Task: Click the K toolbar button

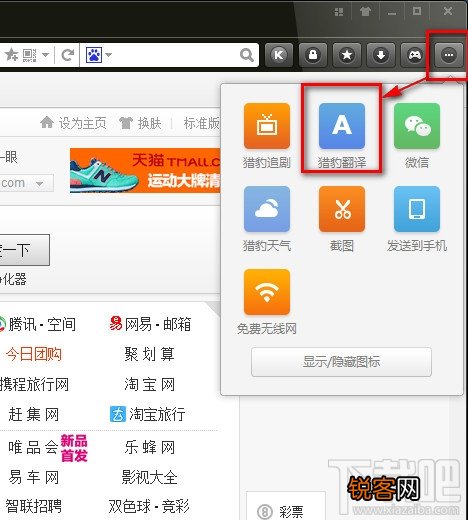Action: pyautogui.click(x=279, y=55)
